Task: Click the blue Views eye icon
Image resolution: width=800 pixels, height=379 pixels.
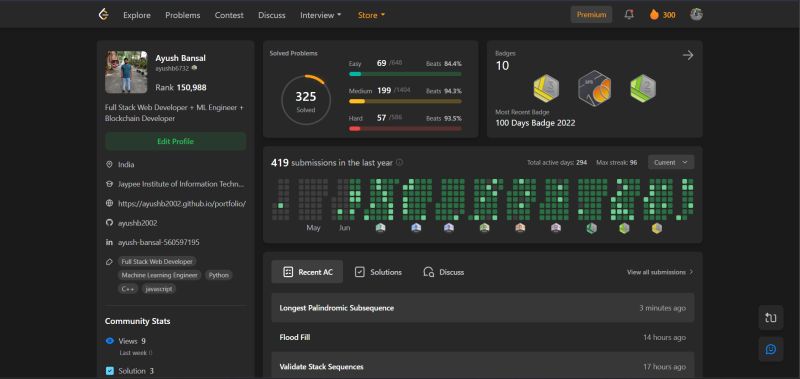Action: coord(110,341)
